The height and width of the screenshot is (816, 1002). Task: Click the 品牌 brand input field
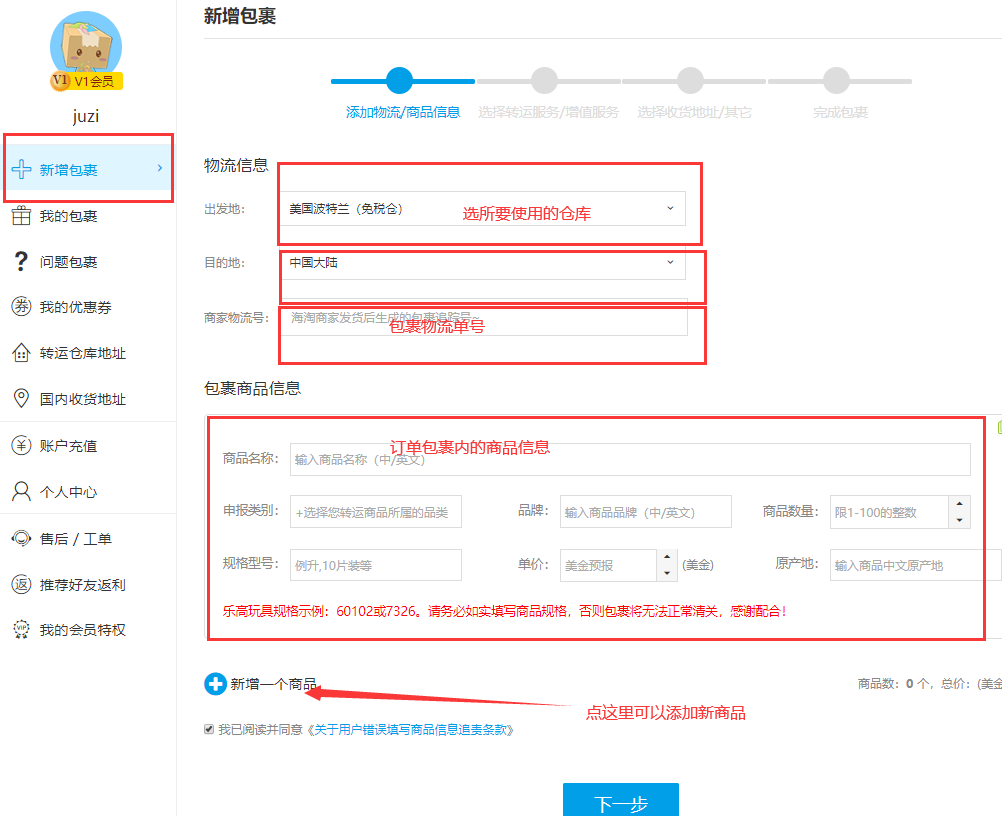645,512
